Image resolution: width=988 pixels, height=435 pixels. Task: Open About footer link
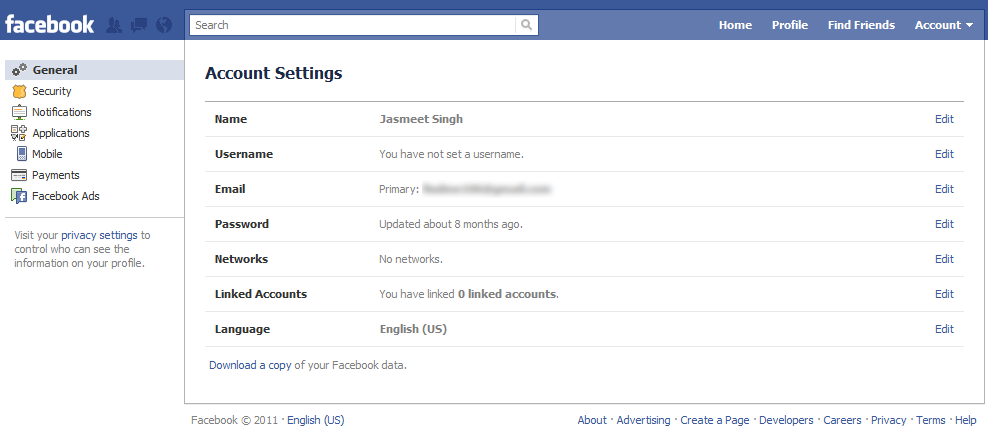click(x=592, y=420)
